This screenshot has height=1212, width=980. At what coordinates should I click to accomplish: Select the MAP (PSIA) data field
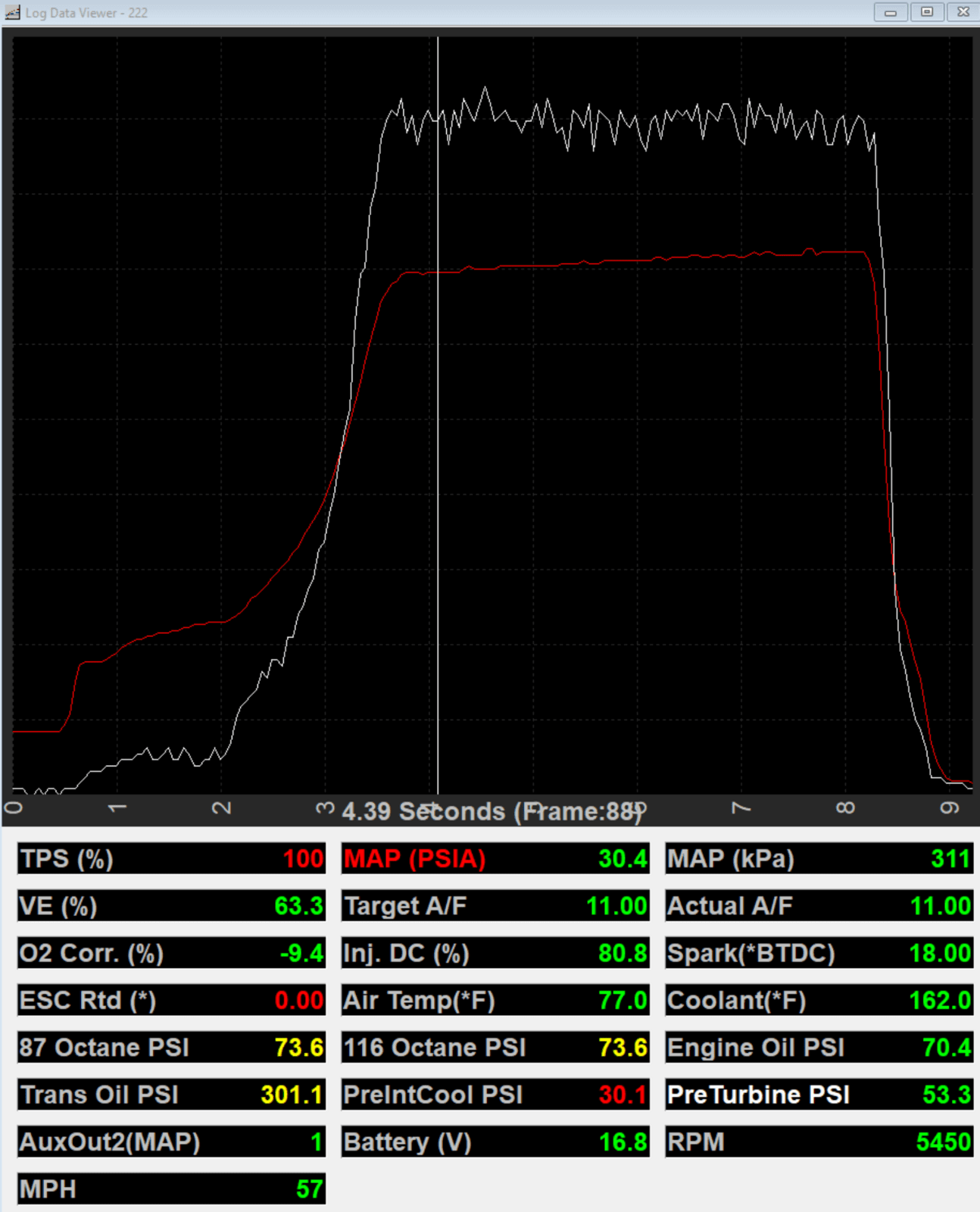click(x=496, y=859)
